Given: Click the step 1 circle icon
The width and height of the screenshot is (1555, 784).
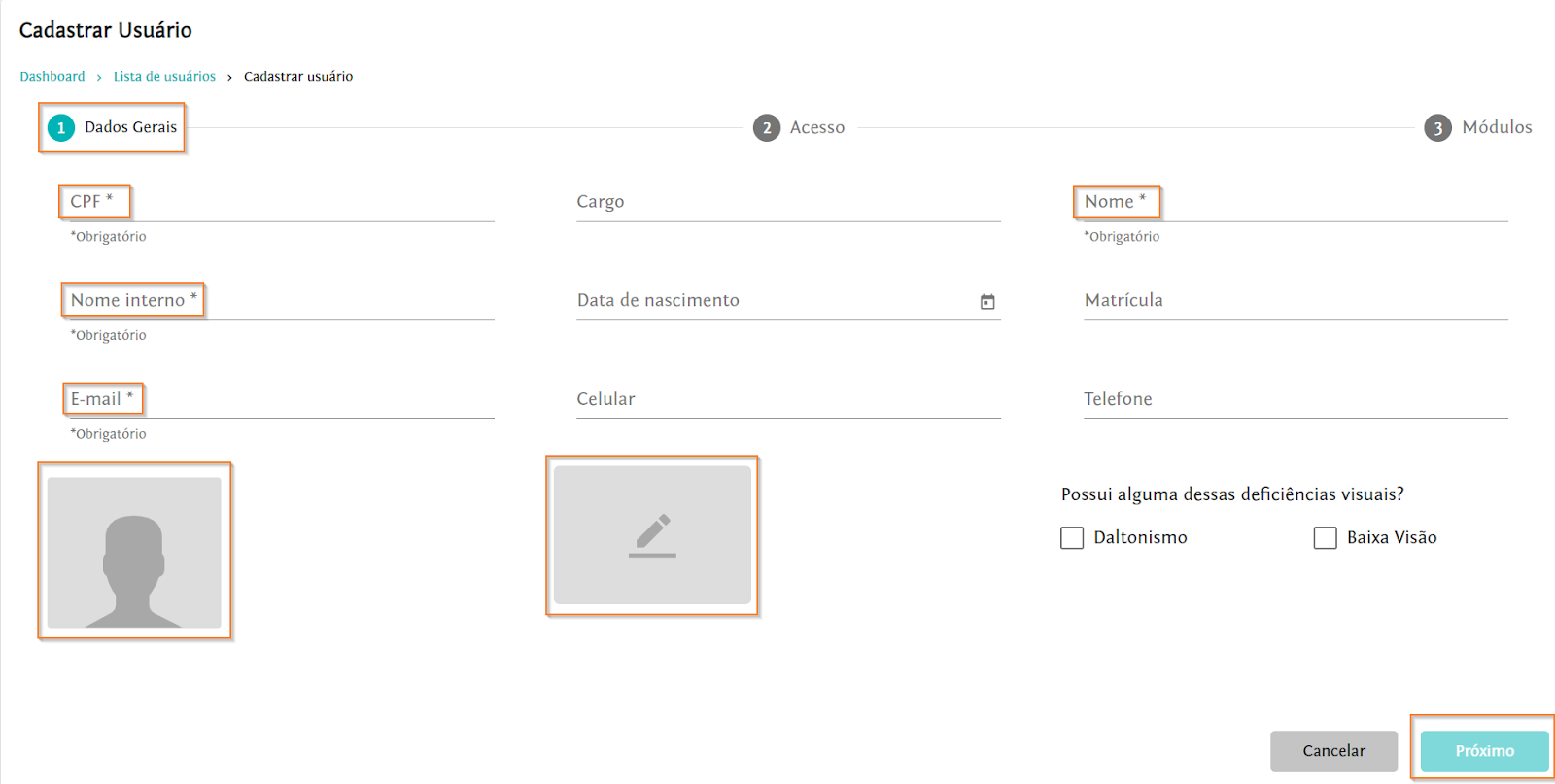Looking at the screenshot, I should pos(61,128).
